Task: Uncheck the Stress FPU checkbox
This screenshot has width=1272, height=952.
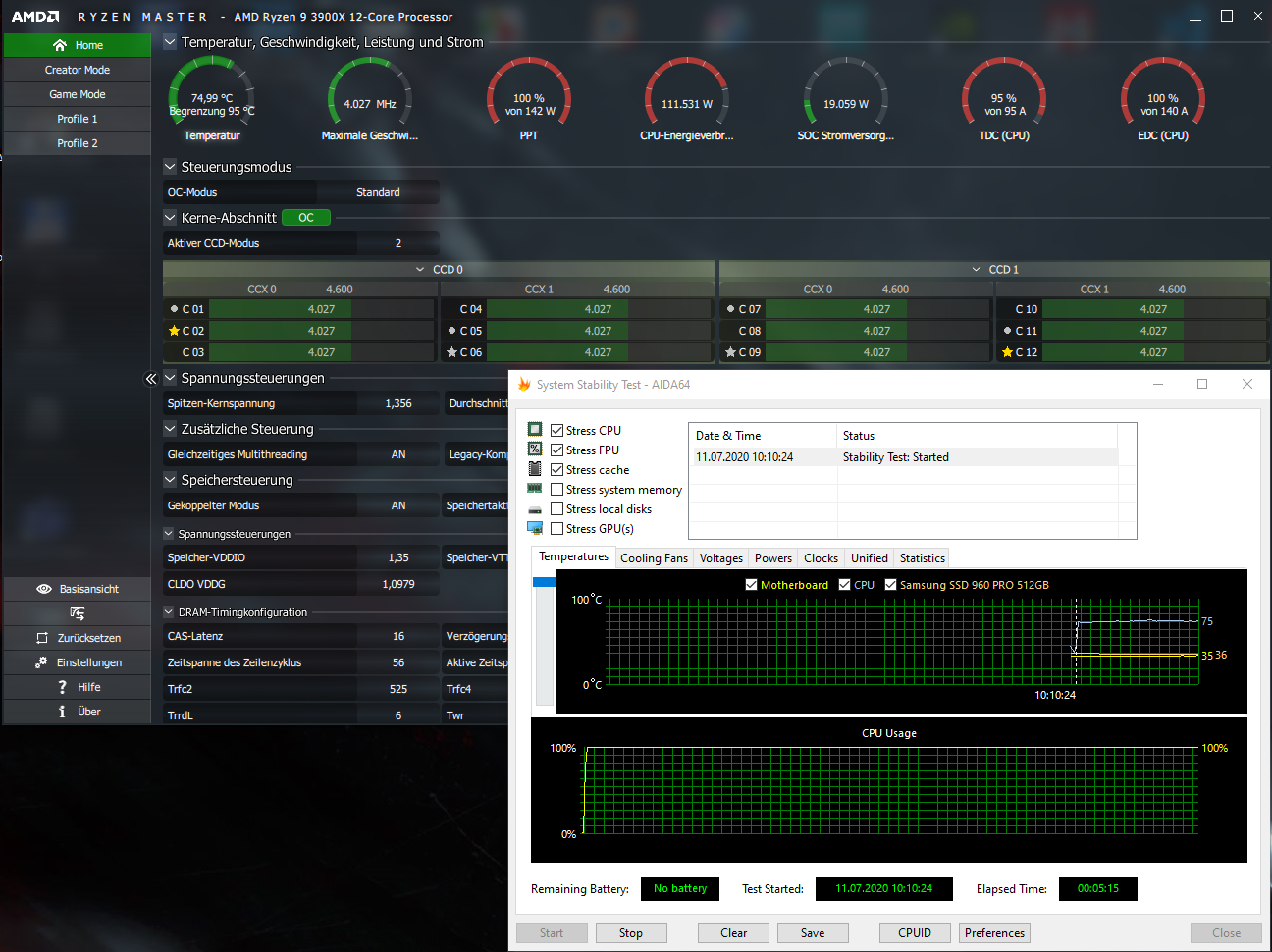Action: (557, 450)
